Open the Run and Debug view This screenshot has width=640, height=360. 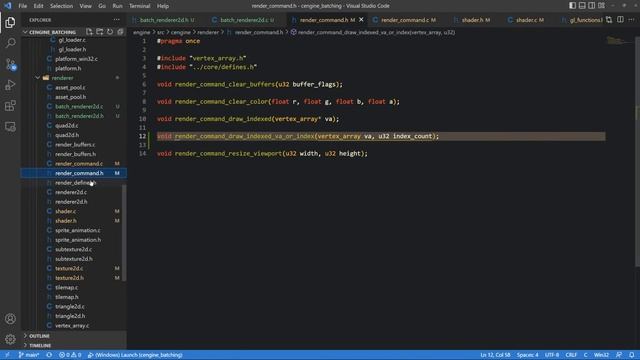10,85
